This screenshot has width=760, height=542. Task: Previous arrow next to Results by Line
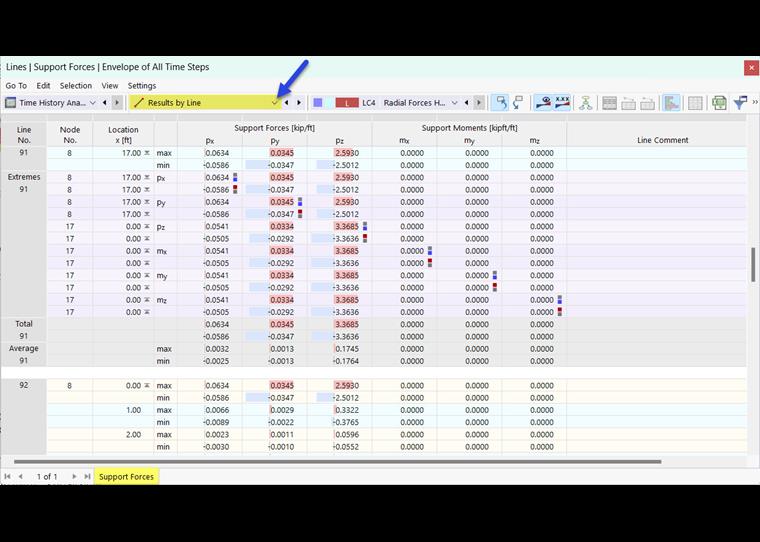point(286,103)
